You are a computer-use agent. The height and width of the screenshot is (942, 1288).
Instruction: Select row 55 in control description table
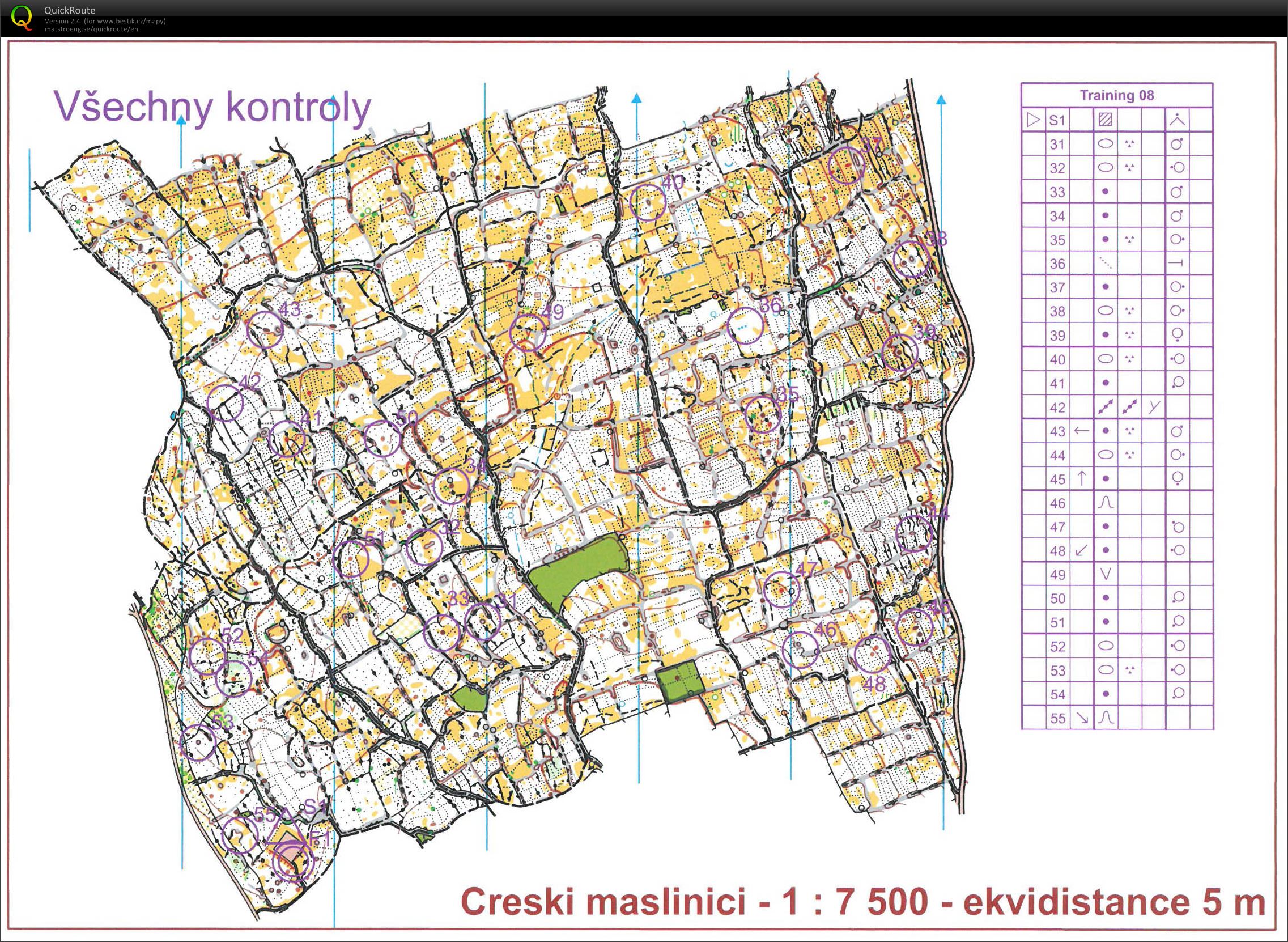[x=1116, y=718]
